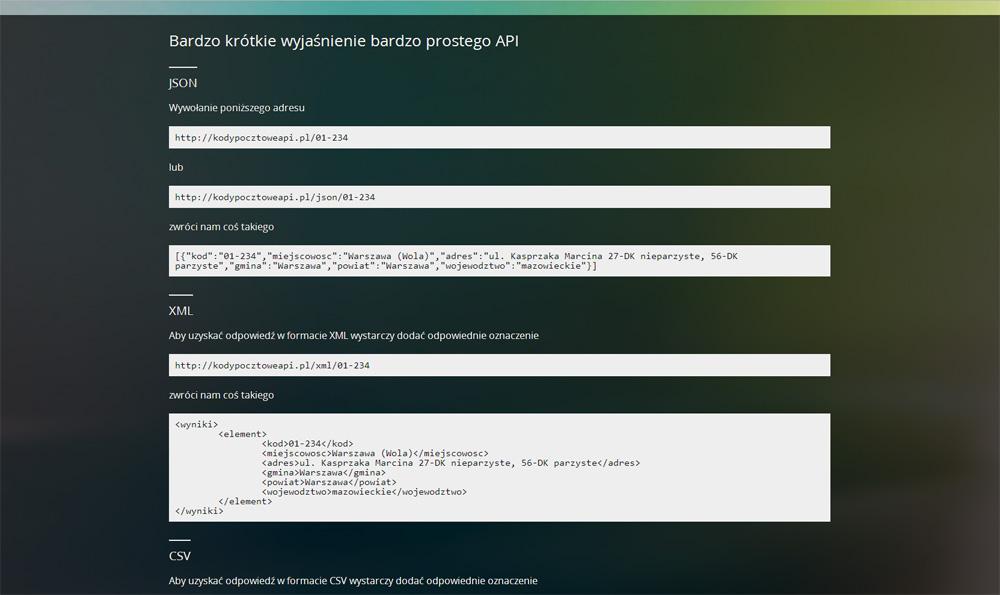Click the sentence about obtaining a CSV response
Image resolution: width=1000 pixels, height=595 pixels.
pyautogui.click(x=353, y=581)
